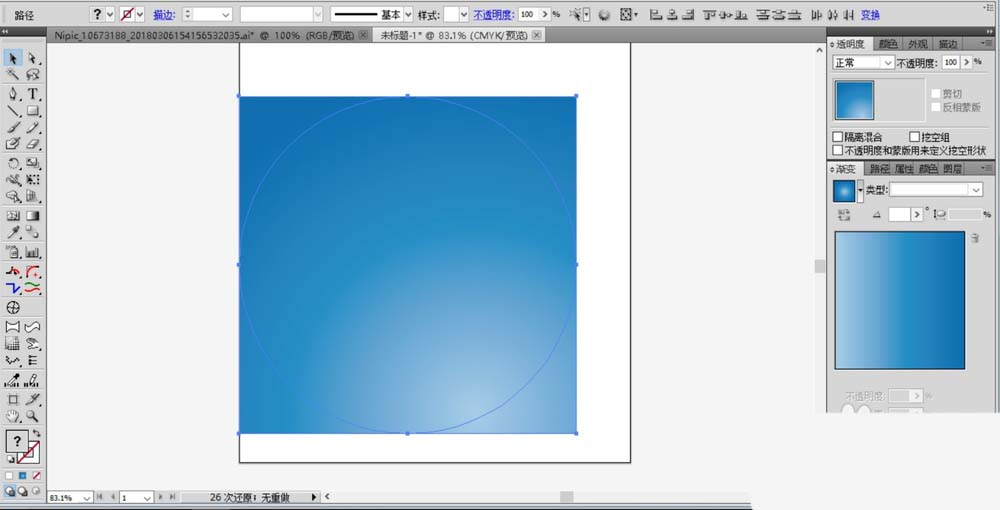Viewport: 1000px width, 510px height.
Task: Select the Rectangle tool
Action: tap(33, 111)
